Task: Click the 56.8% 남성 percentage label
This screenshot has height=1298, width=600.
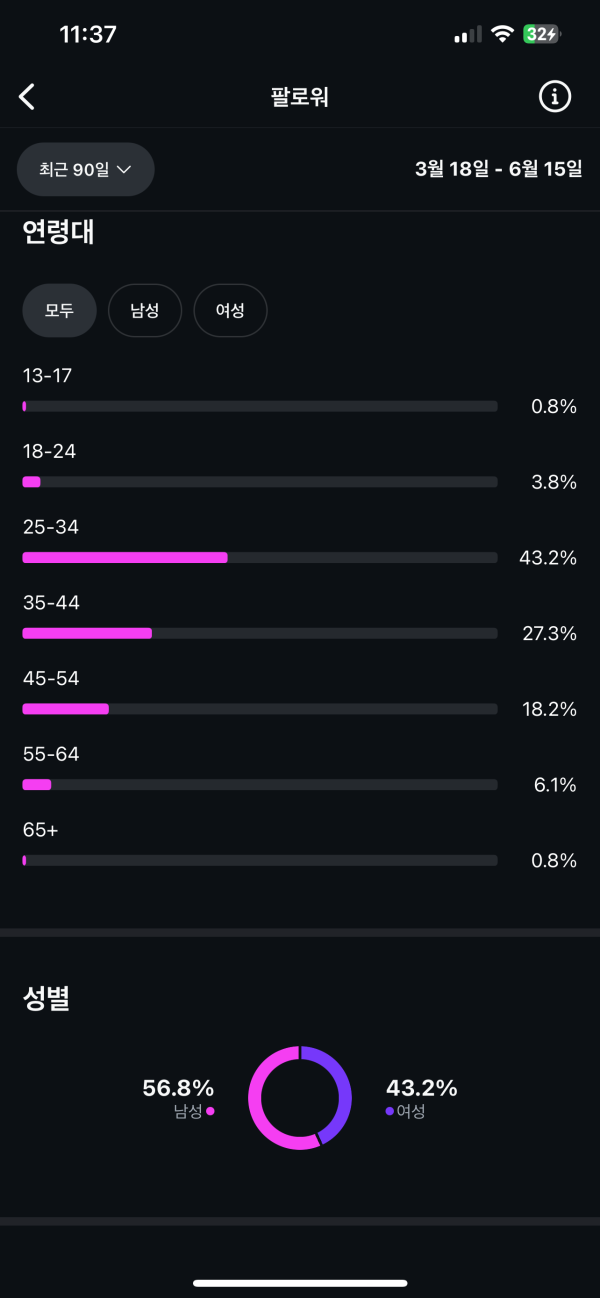Action: click(x=178, y=1088)
